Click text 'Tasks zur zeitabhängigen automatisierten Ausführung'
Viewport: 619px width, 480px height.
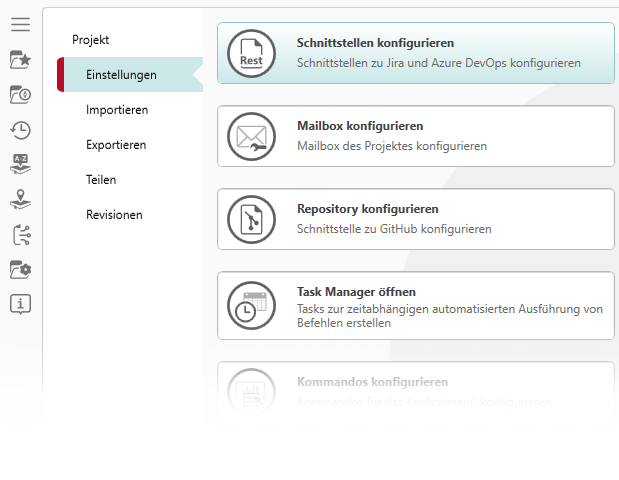coord(437,309)
